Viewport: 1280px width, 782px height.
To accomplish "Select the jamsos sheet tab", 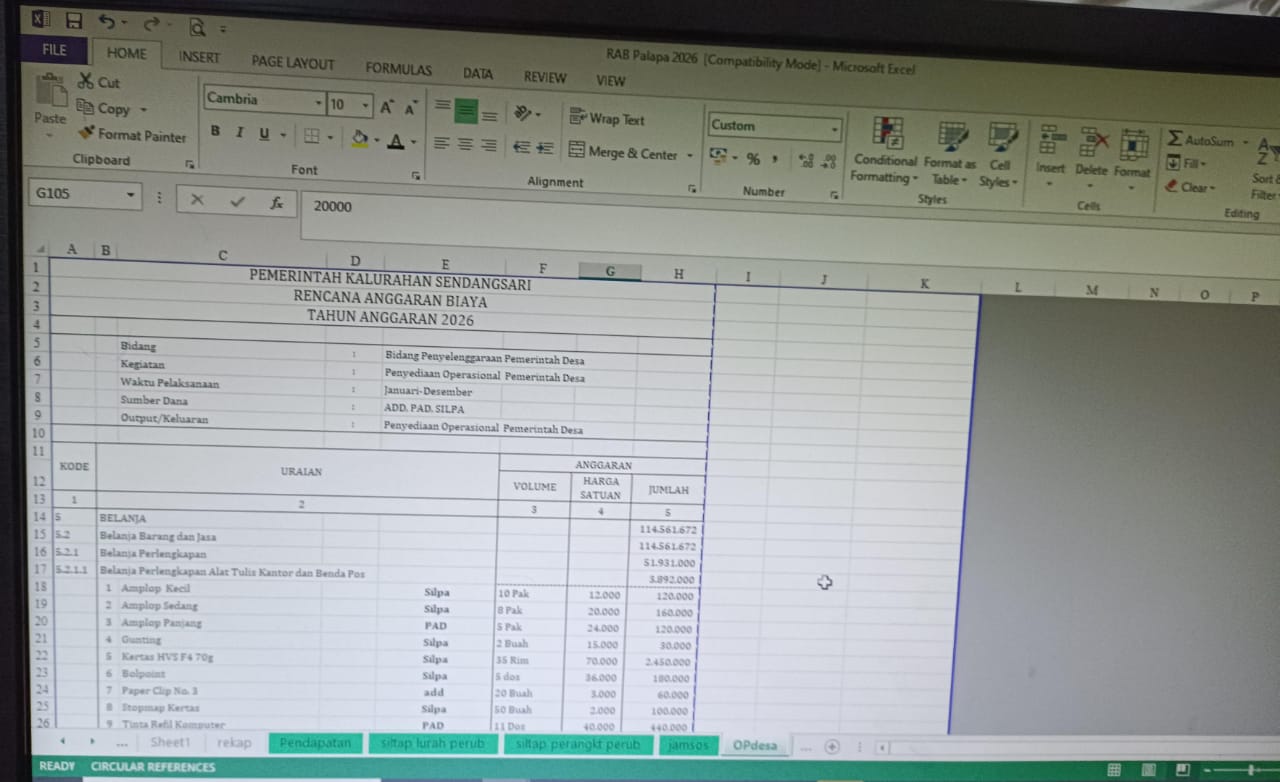I will pos(688,745).
